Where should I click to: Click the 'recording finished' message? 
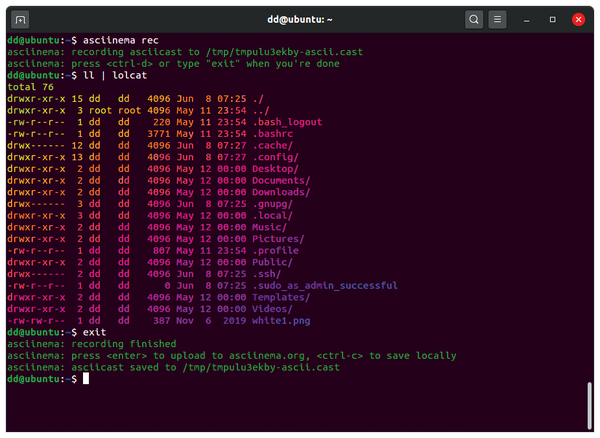click(124, 344)
